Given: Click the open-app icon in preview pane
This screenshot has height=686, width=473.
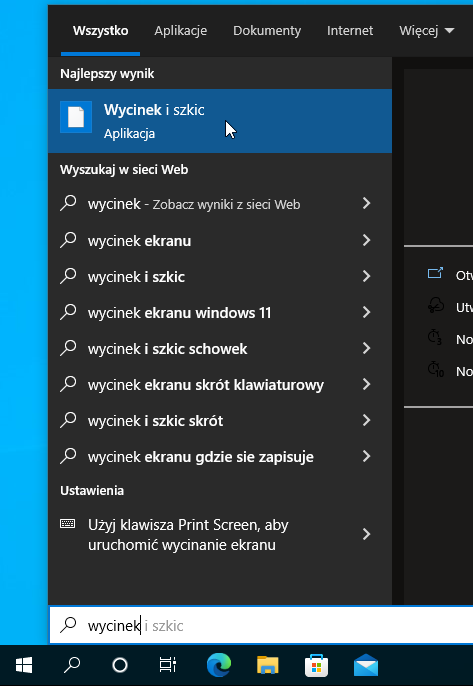Looking at the screenshot, I should (x=435, y=273).
